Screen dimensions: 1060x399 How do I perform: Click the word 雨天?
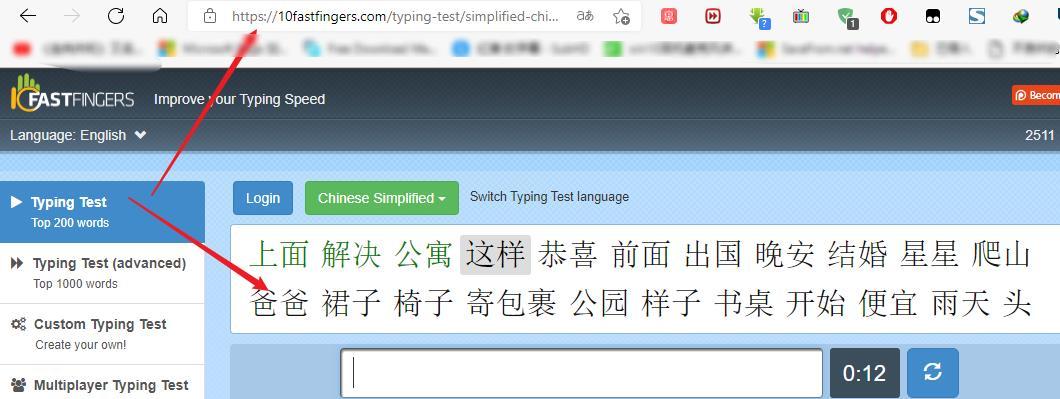[x=960, y=303]
